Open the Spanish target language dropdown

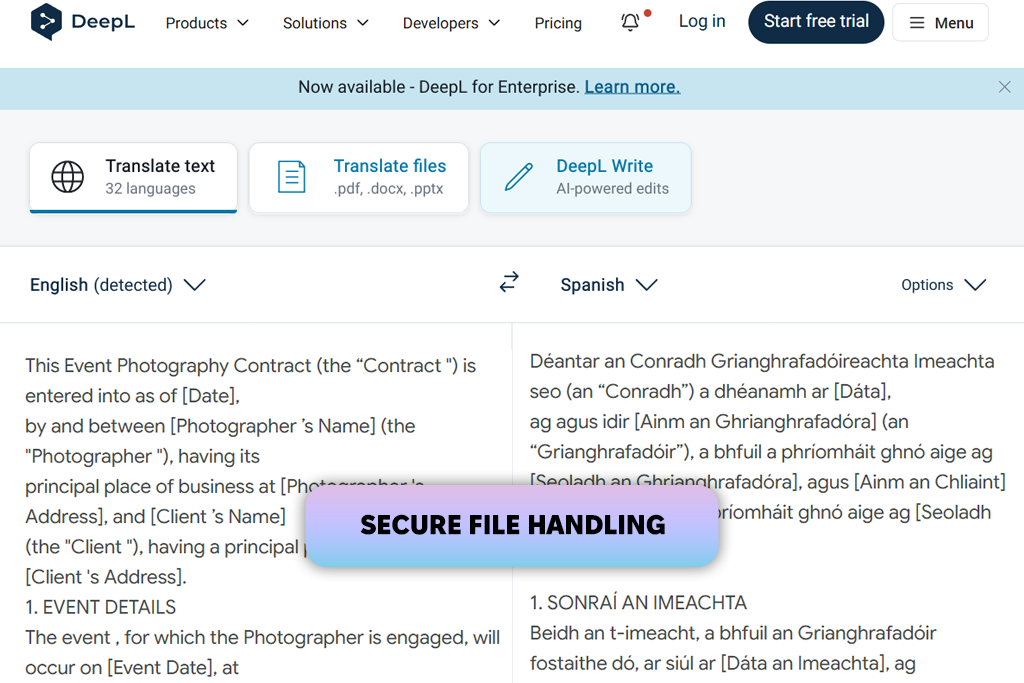pyautogui.click(x=609, y=285)
